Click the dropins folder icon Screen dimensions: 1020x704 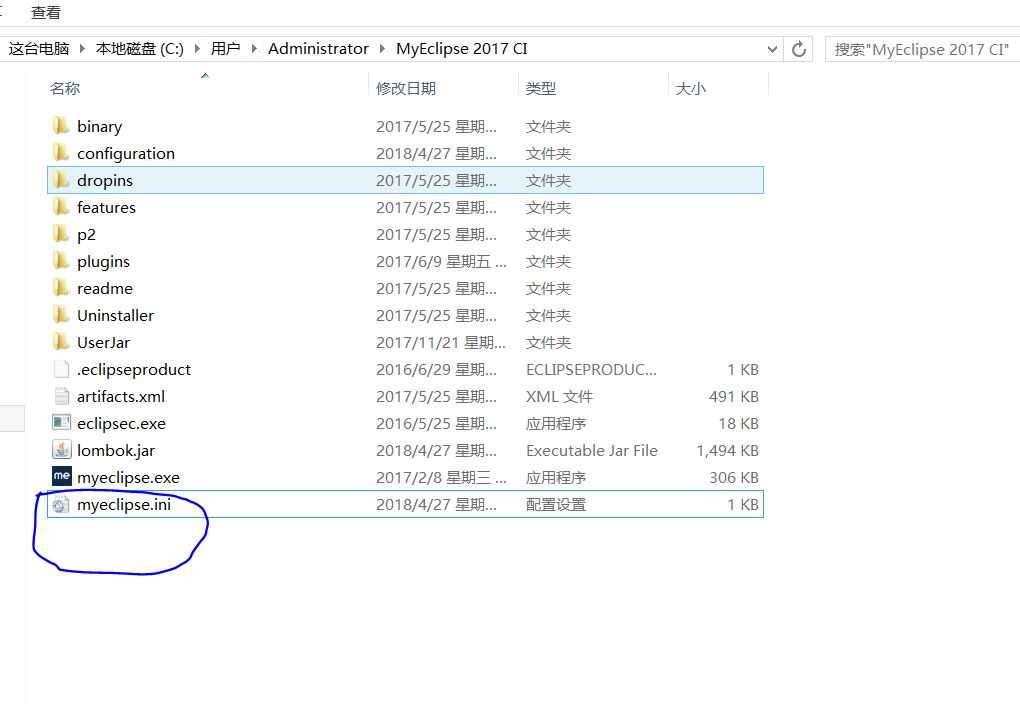tap(60, 180)
